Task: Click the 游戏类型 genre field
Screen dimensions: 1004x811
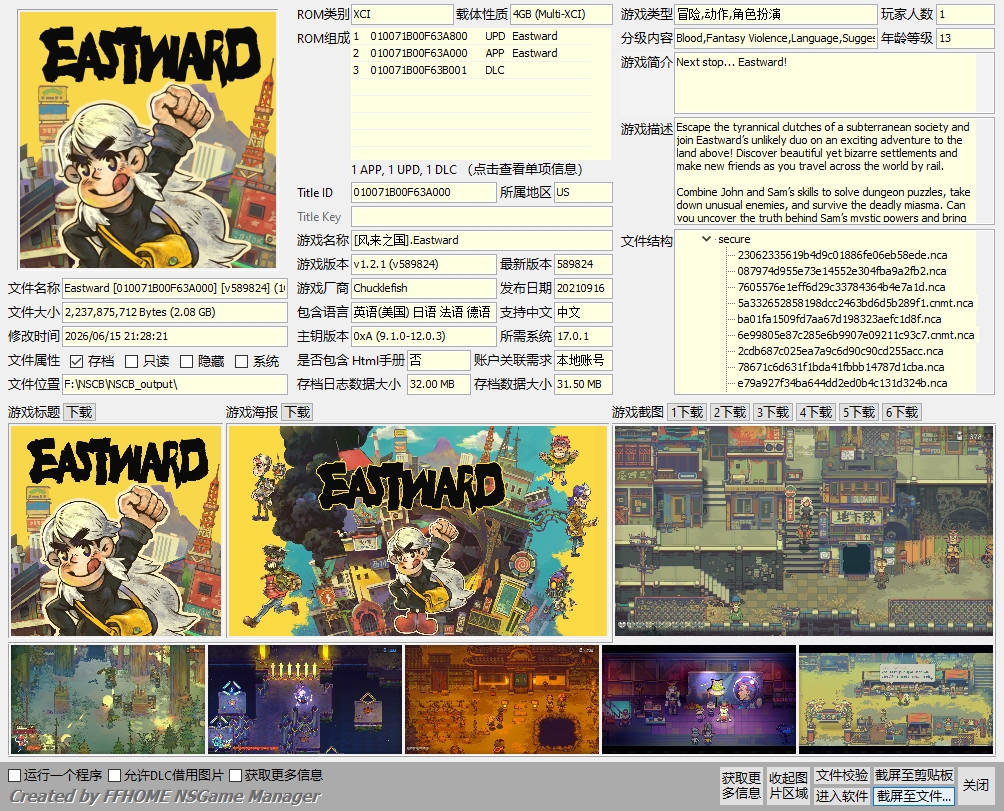Action: (x=775, y=14)
